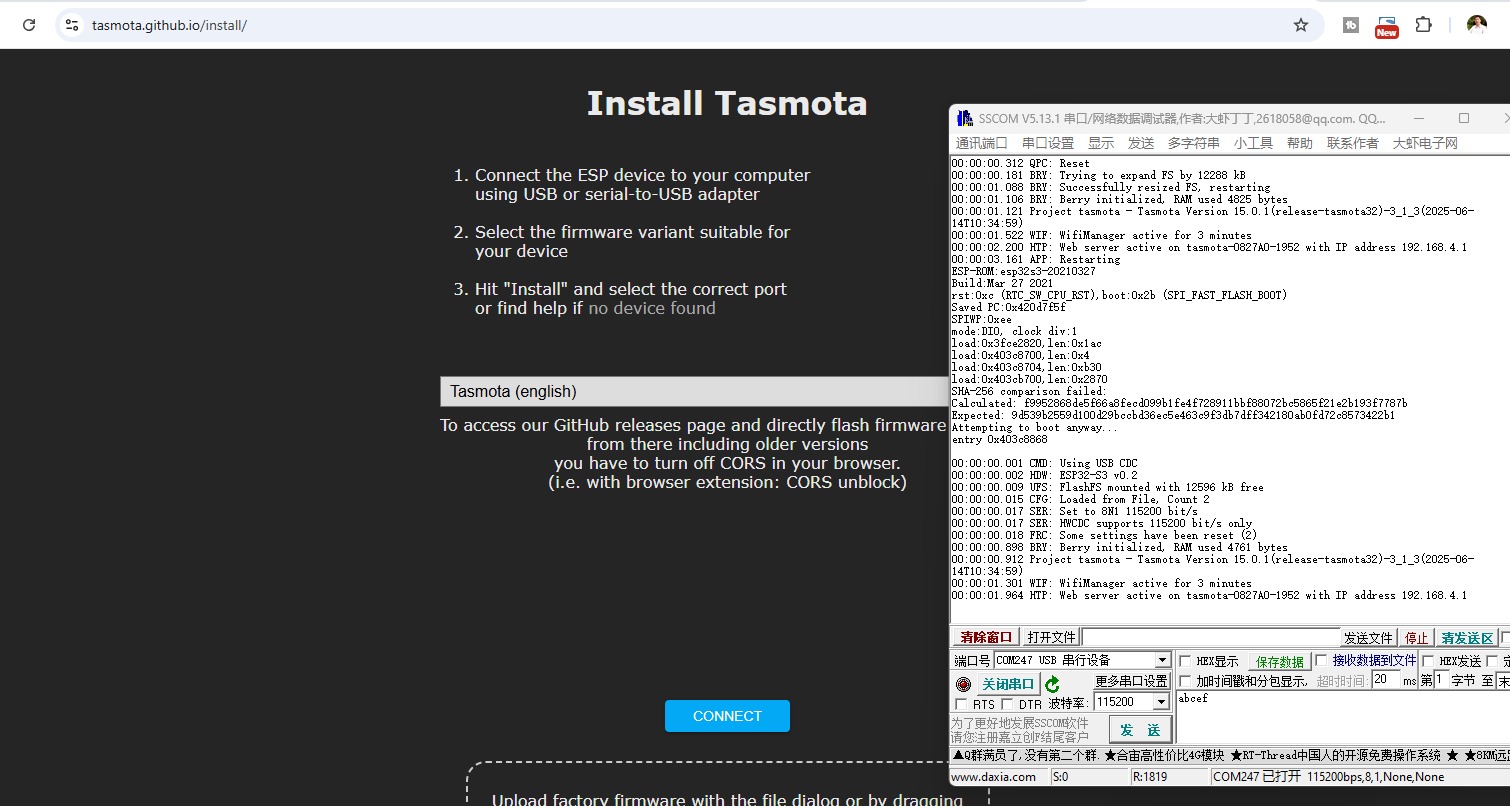Click the timeout 20 ms input field
This screenshot has height=806, width=1510.
pos(1384,680)
